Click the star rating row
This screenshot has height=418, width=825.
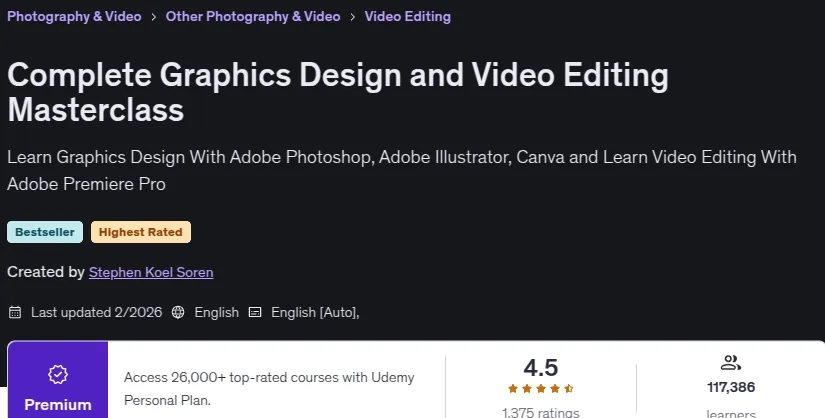(x=541, y=389)
